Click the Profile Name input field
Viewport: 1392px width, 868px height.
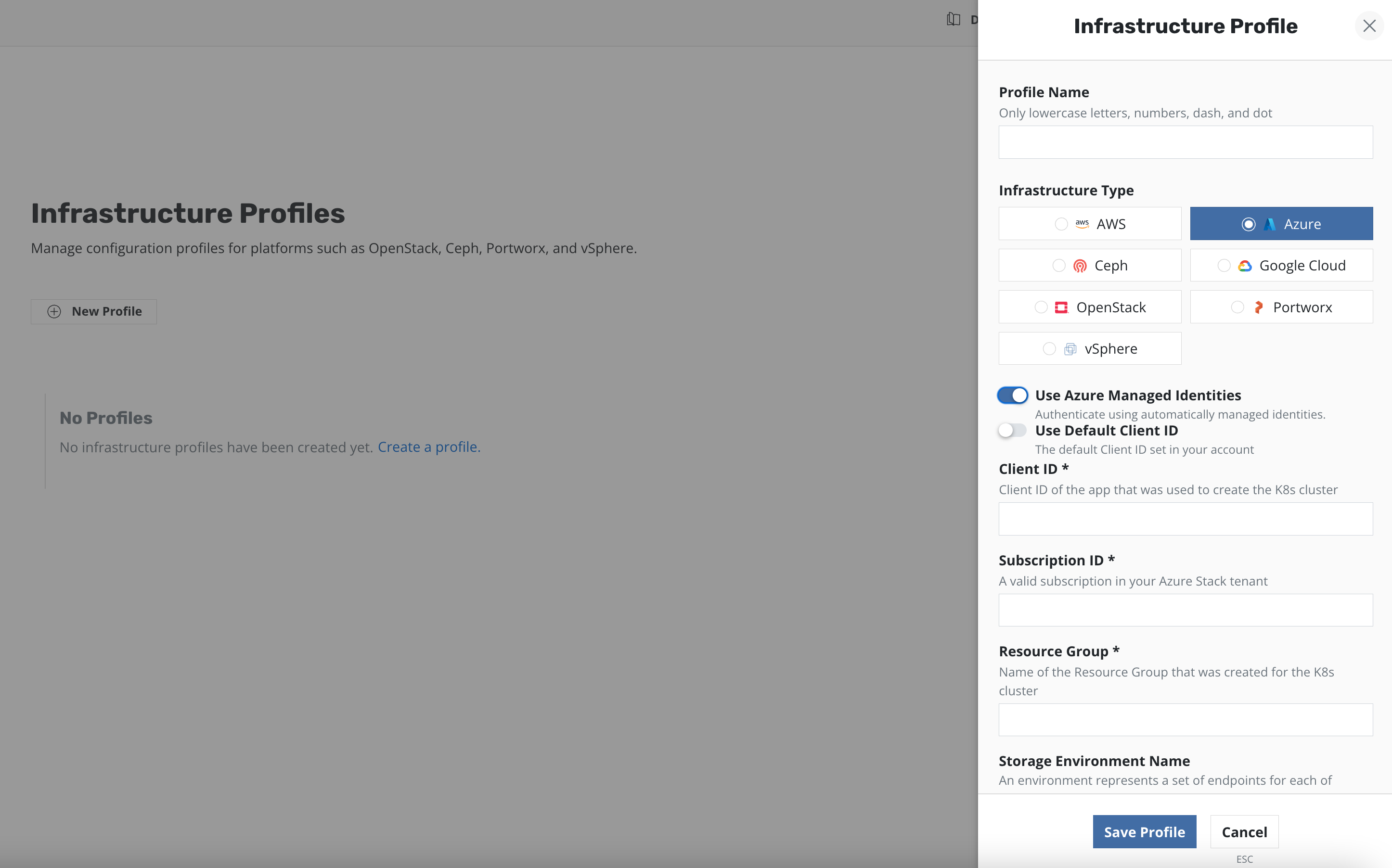pos(1185,142)
